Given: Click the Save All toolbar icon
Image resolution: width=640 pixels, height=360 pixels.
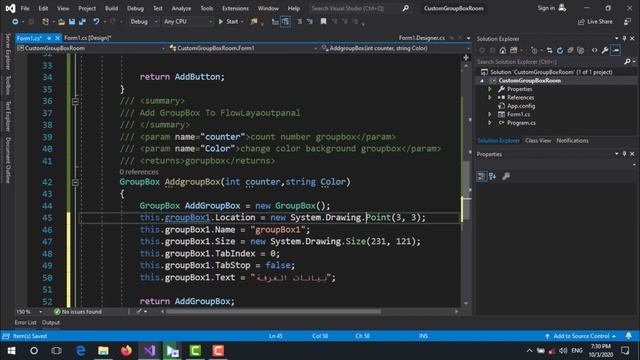Looking at the screenshot, I should (x=82, y=22).
